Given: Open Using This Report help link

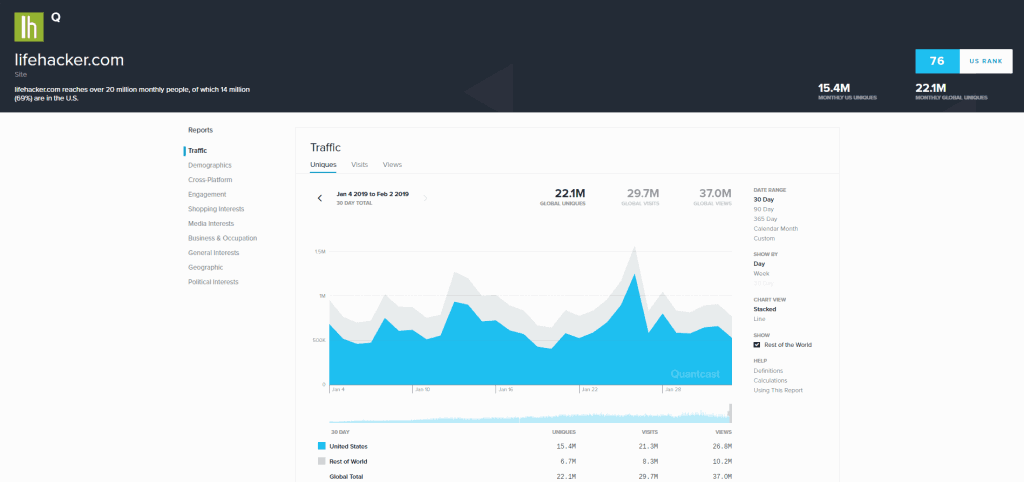Looking at the screenshot, I should click(778, 390).
